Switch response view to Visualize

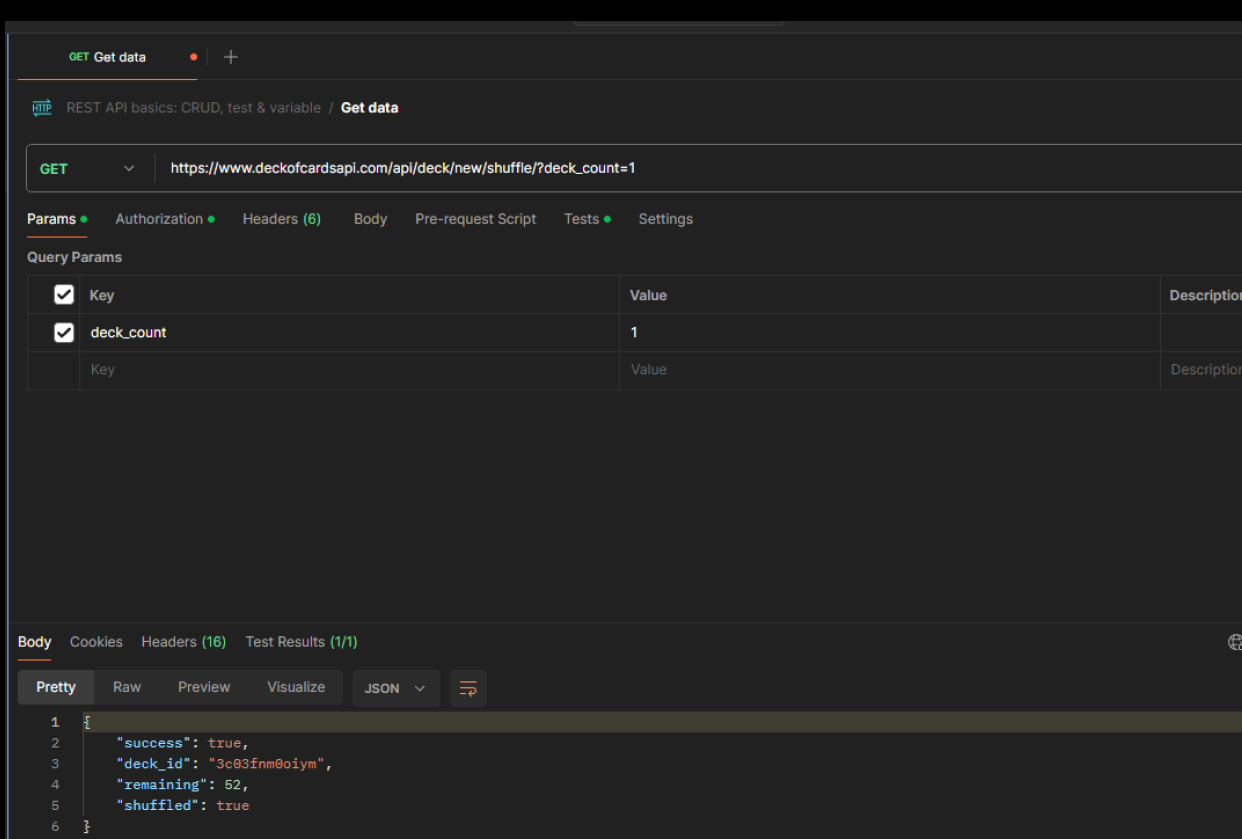coord(296,687)
